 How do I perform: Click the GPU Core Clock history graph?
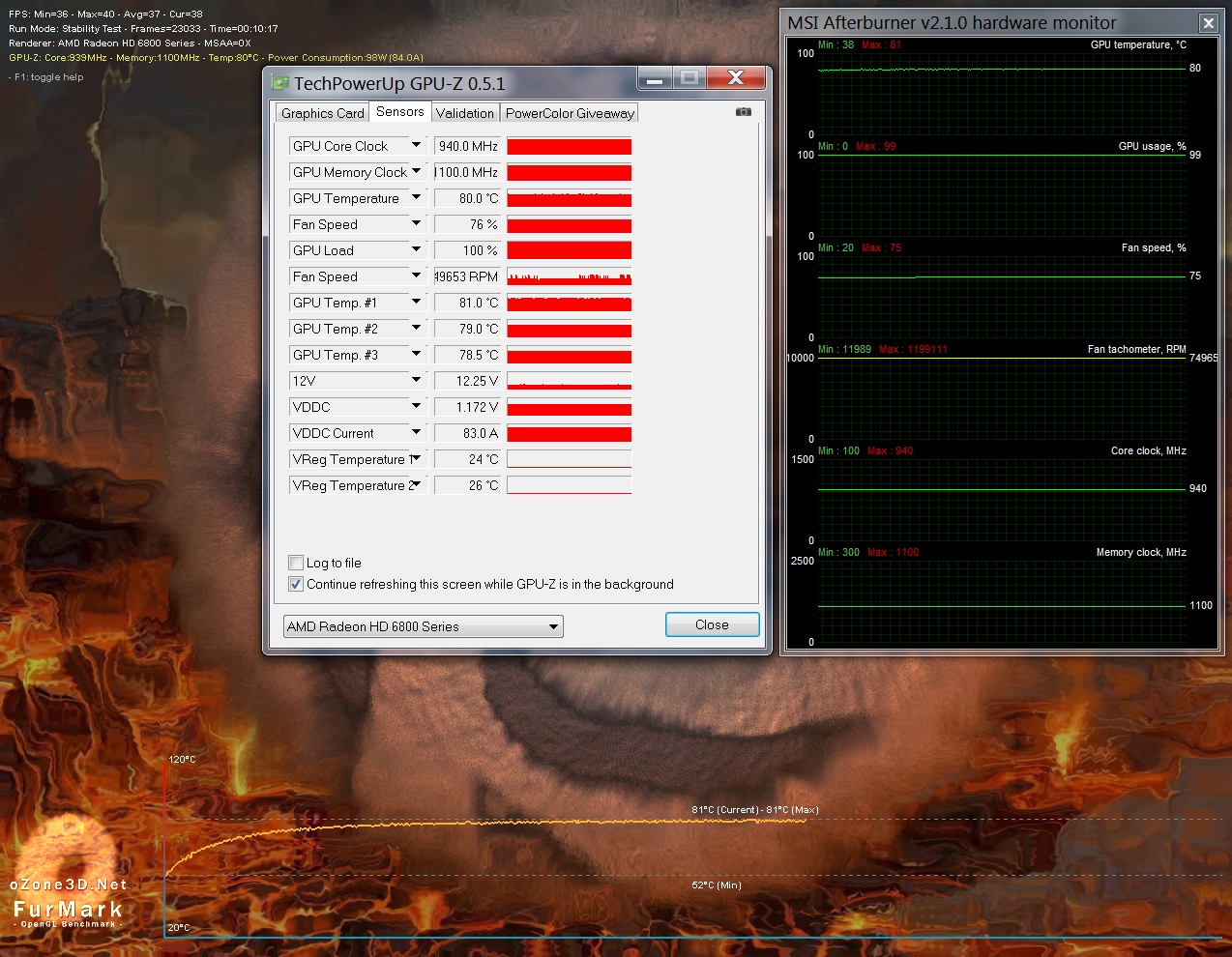[x=569, y=146]
